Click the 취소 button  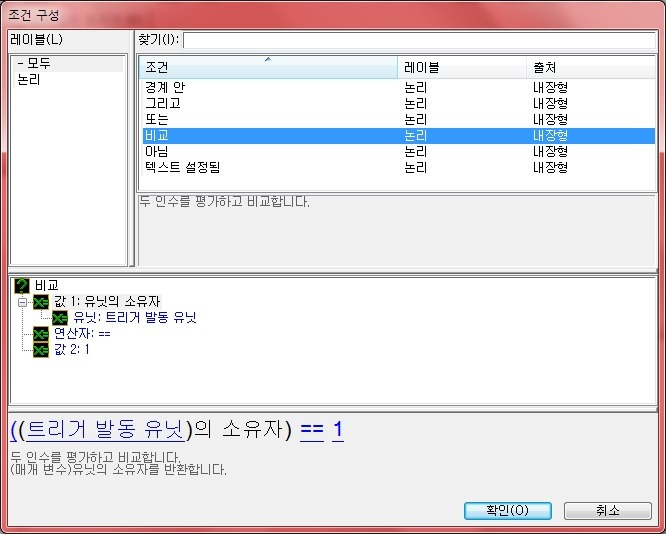click(607, 510)
